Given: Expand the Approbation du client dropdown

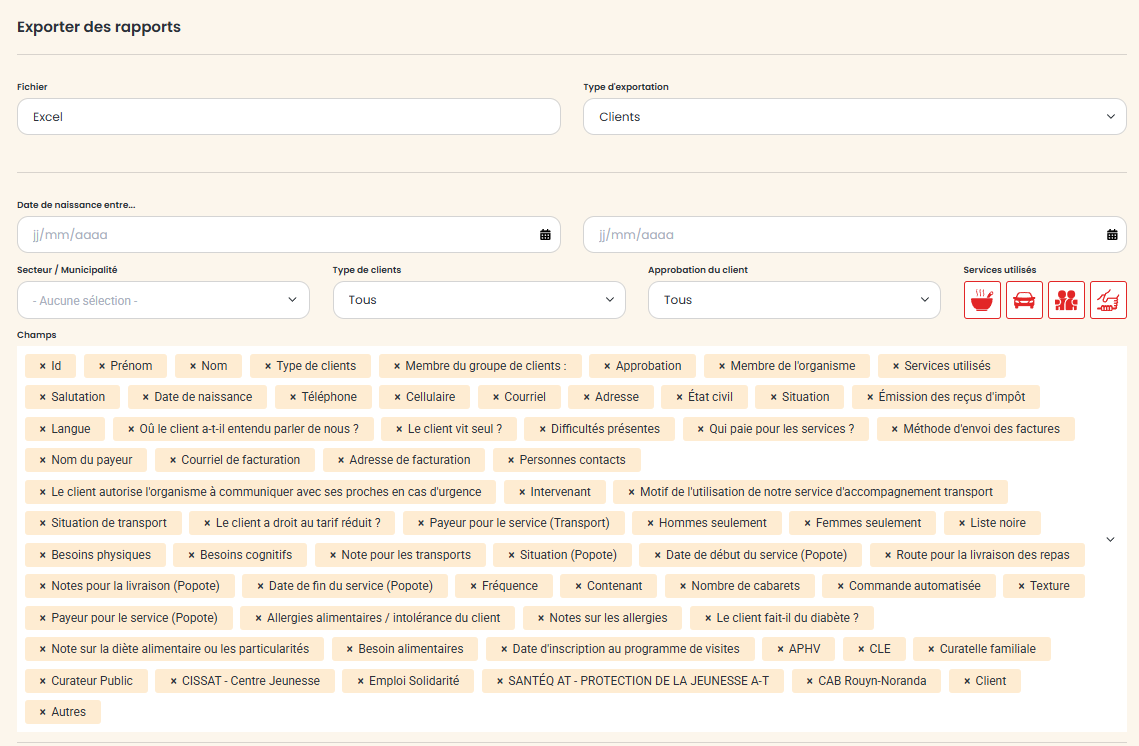Looking at the screenshot, I should 794,300.
